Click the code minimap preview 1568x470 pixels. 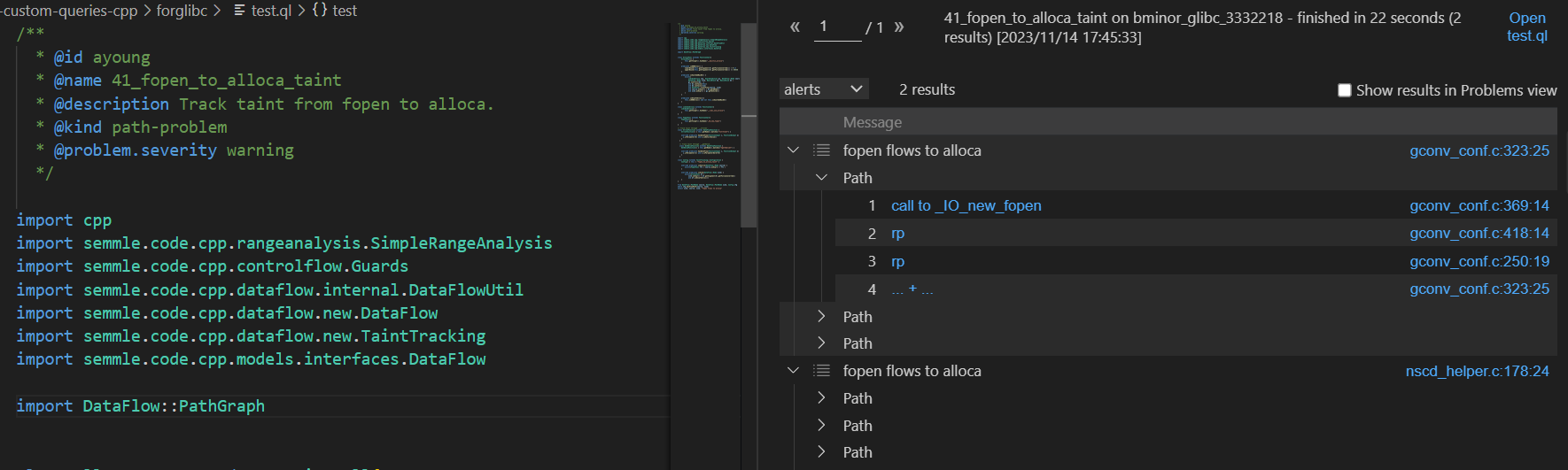pos(705,106)
